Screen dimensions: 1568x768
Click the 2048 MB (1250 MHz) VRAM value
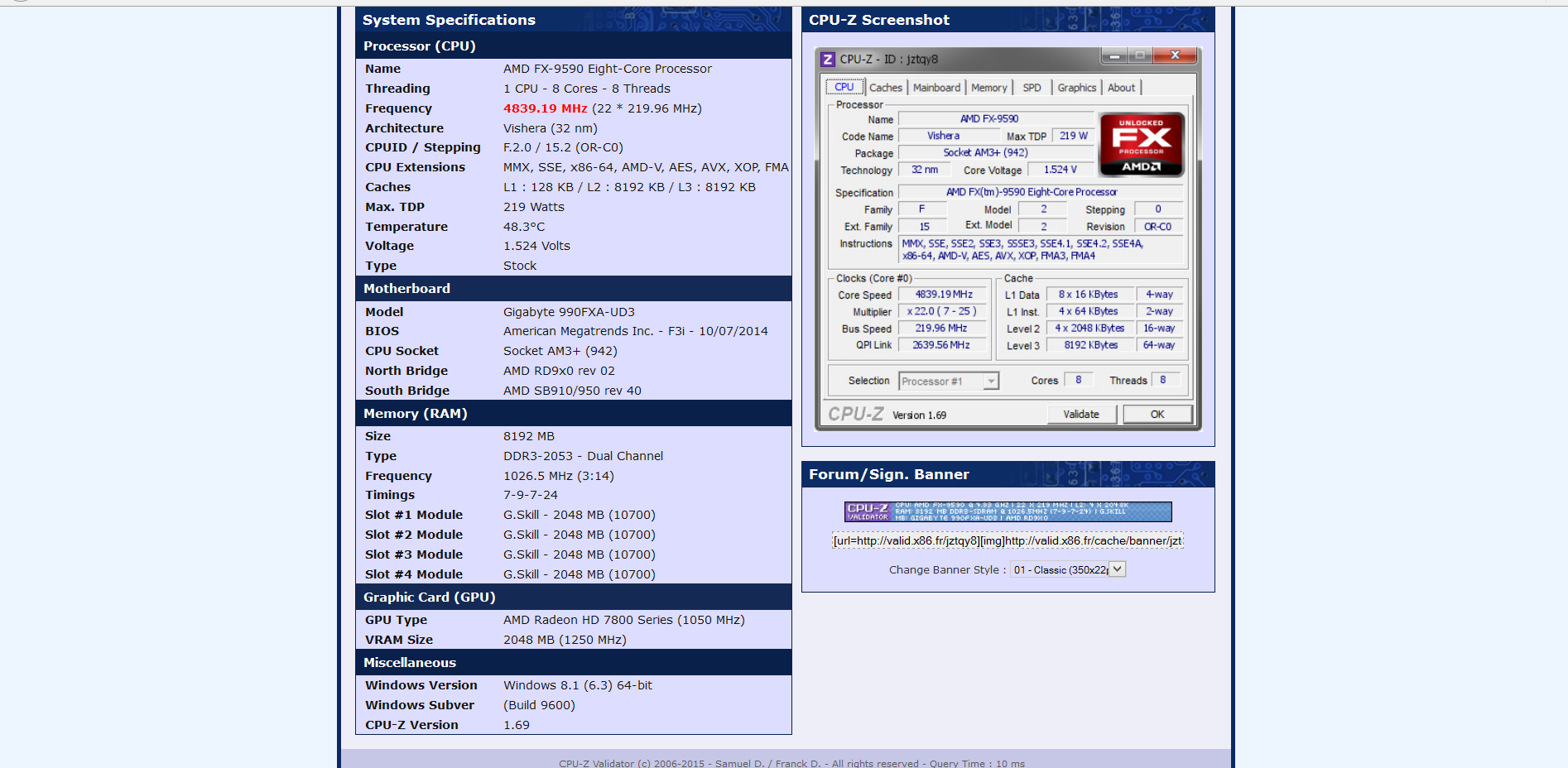tap(565, 640)
